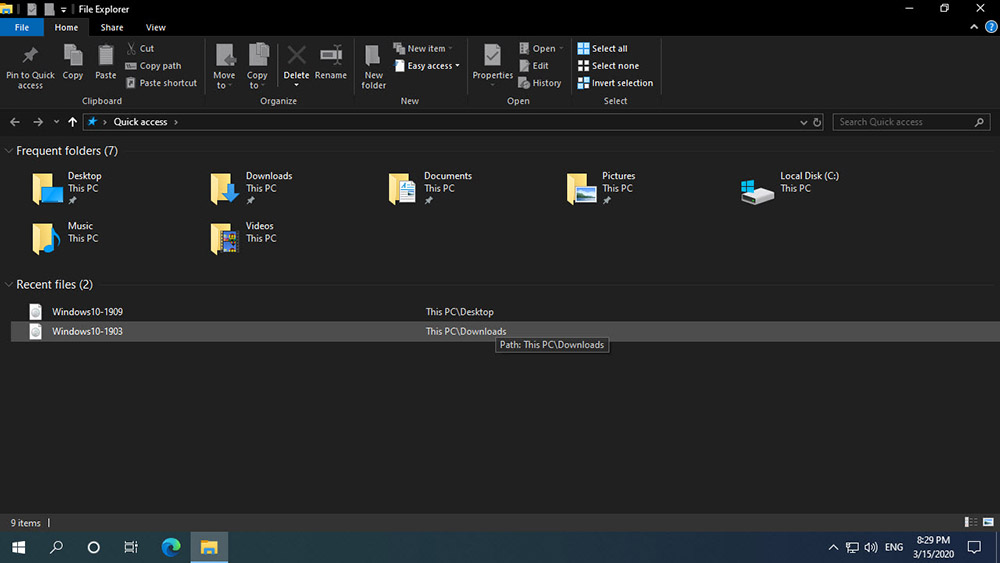Viewport: 1000px width, 563px height.
Task: Click the Rename icon
Action: 331,55
